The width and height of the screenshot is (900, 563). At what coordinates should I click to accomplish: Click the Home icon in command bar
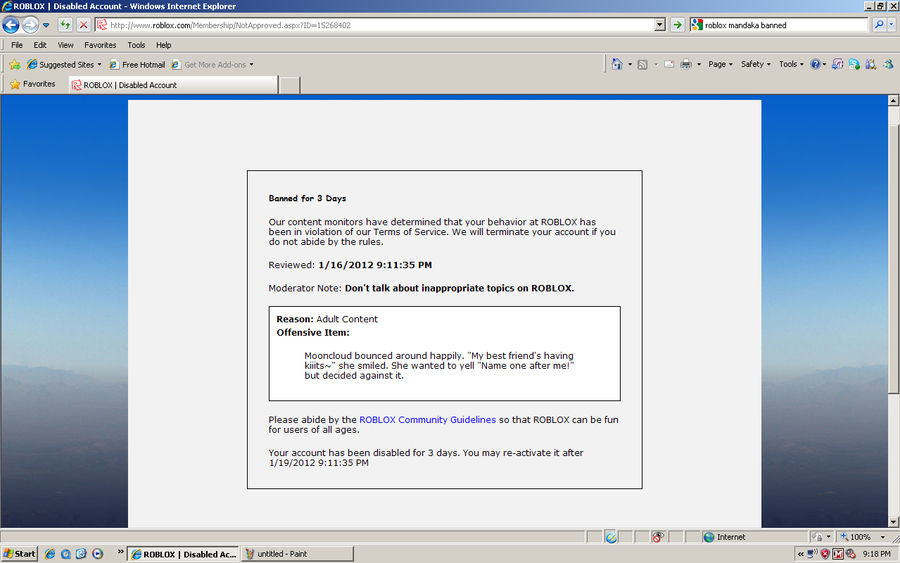pos(617,64)
